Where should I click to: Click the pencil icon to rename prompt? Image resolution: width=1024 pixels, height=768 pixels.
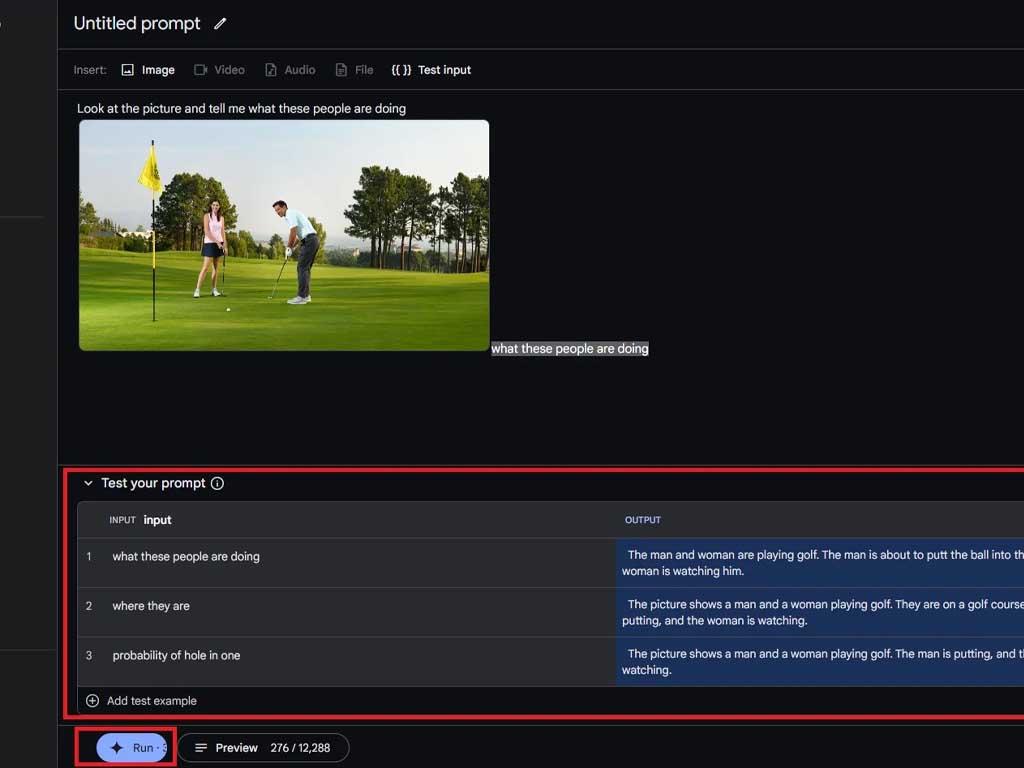[220, 23]
